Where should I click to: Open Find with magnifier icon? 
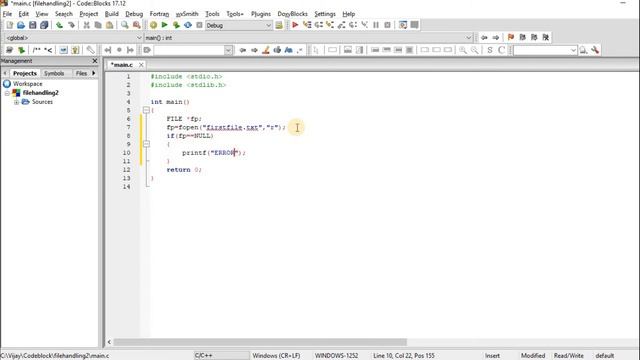pyautogui.click(x=124, y=25)
